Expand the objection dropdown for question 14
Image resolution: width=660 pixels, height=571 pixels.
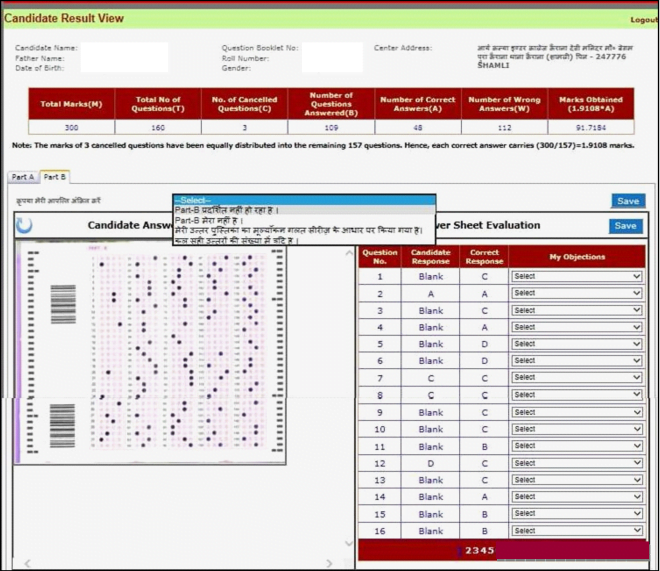pyautogui.click(x=576, y=497)
